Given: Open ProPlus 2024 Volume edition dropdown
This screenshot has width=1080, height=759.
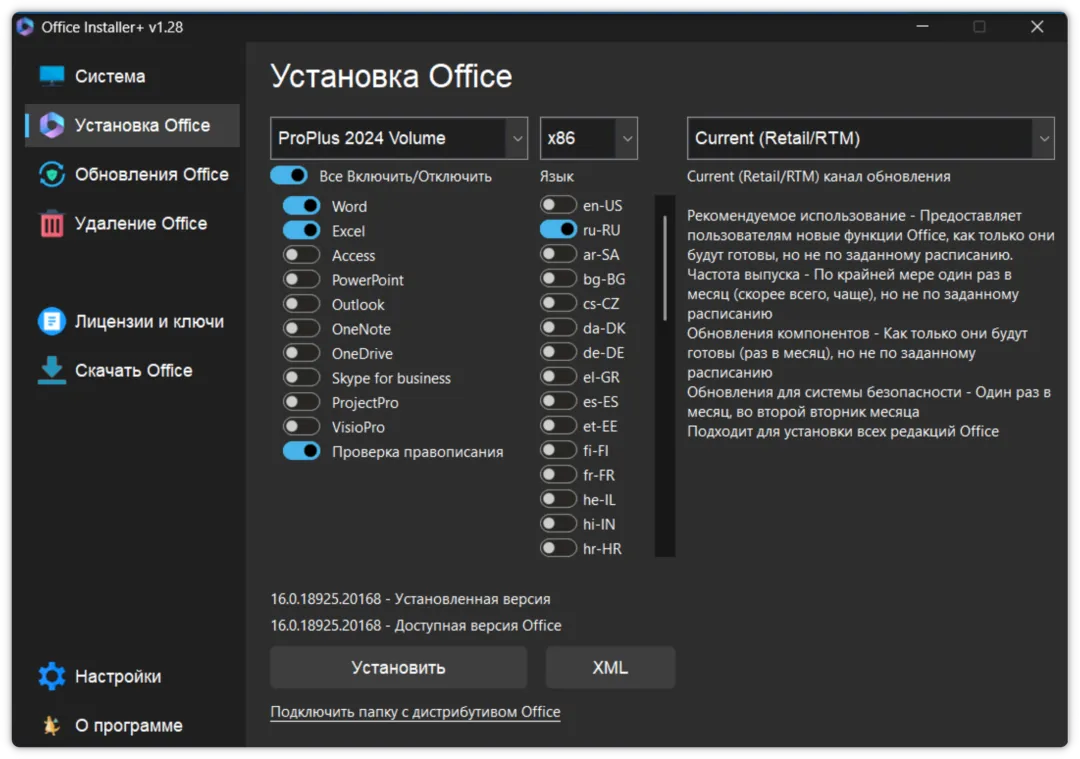Looking at the screenshot, I should click(x=399, y=138).
